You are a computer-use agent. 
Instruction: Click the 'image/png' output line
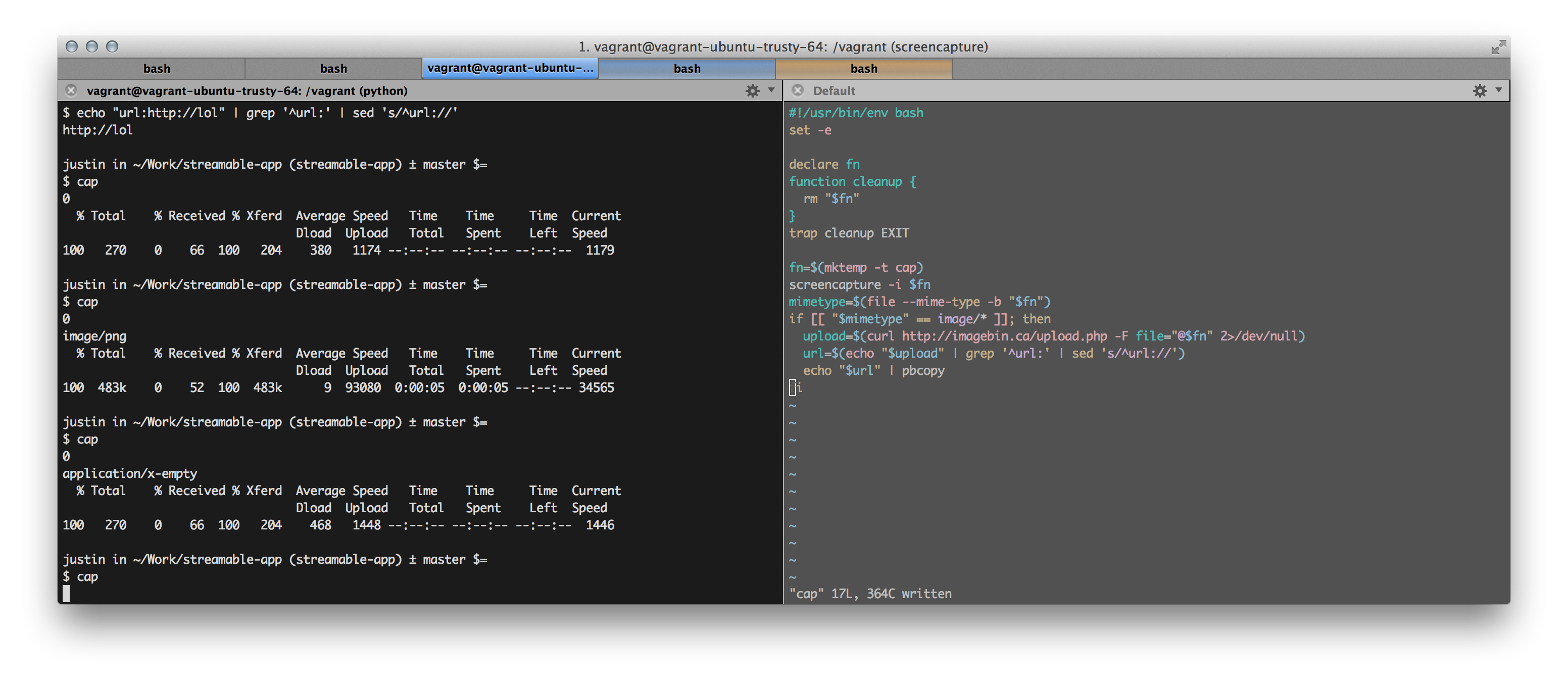94,336
